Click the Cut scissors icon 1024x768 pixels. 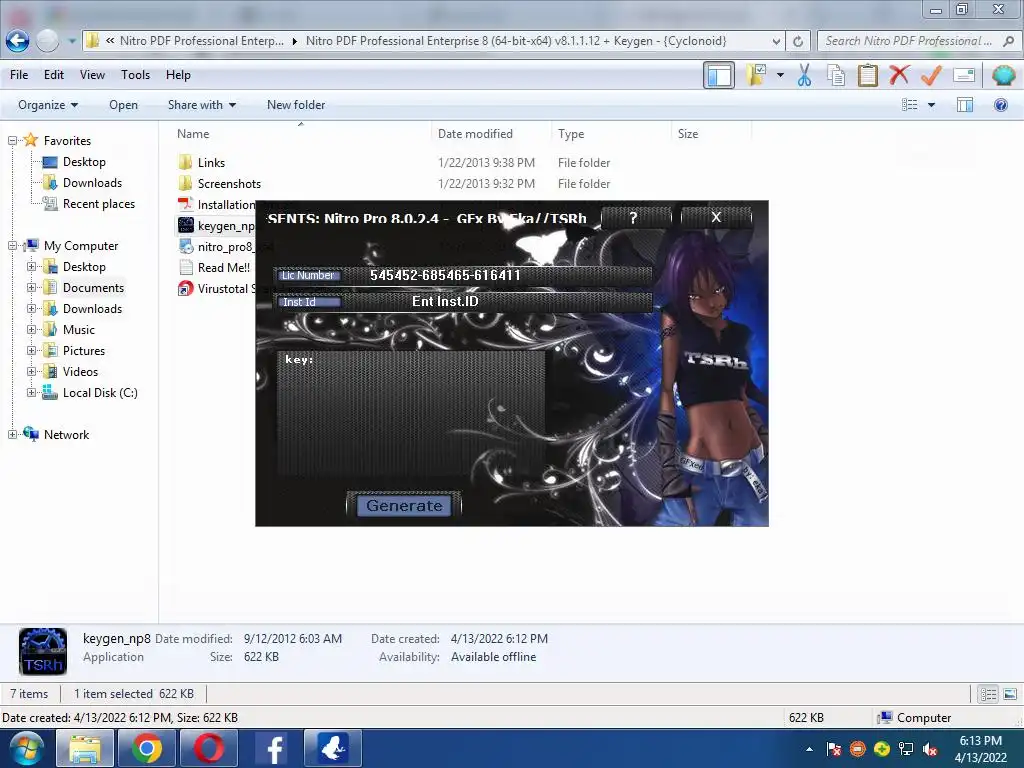805,75
